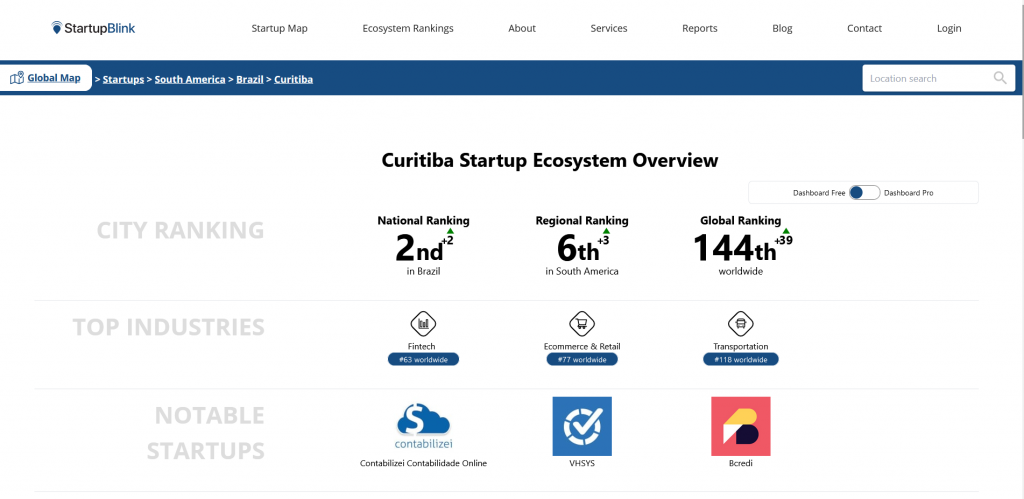Click the Fintech industry icon

[423, 323]
